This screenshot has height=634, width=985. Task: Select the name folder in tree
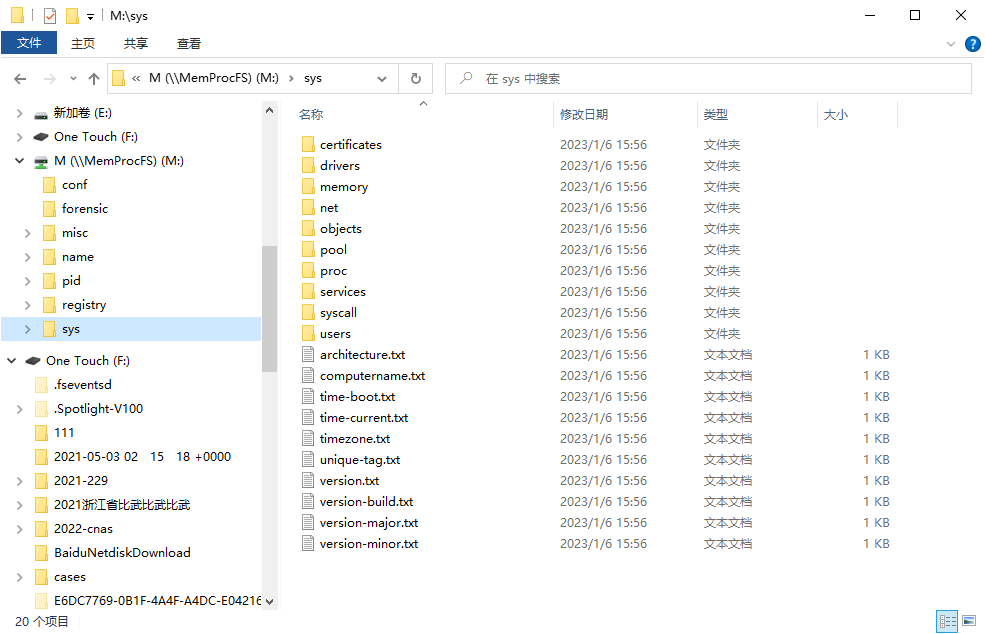coord(78,257)
